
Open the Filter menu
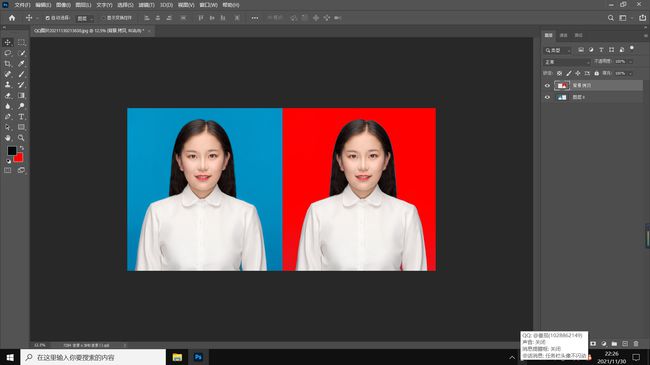tap(146, 5)
